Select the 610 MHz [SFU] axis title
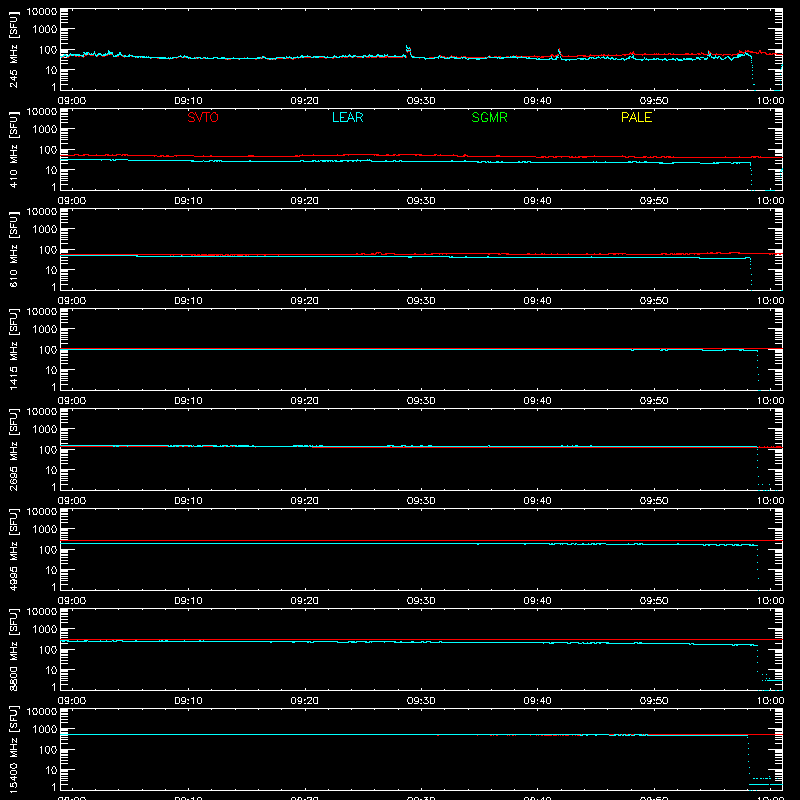Image resolution: width=800 pixels, height=800 pixels. point(13,249)
